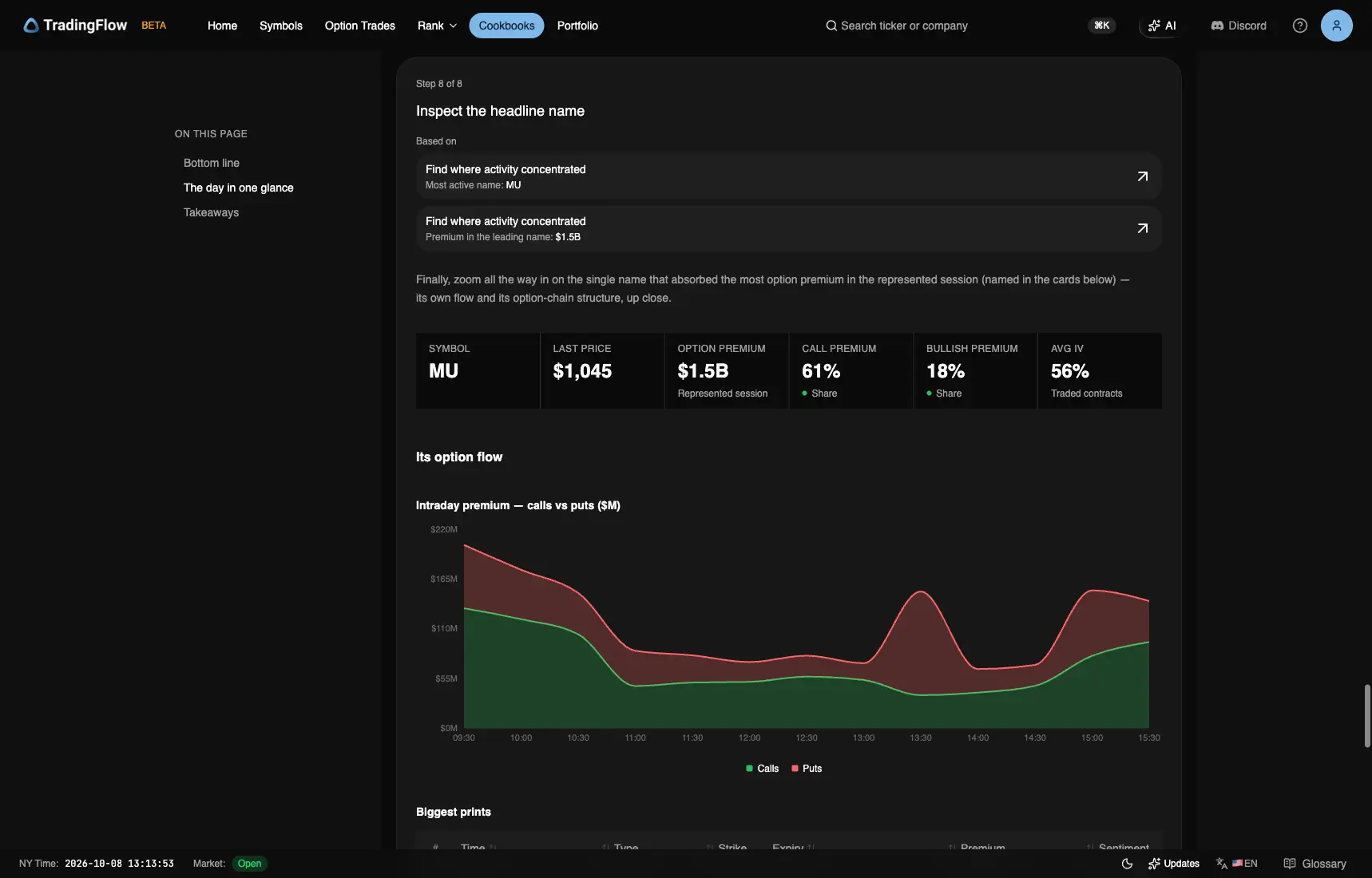Click the 18% bullish premium value
The width and height of the screenshot is (1372, 878).
[x=946, y=371]
